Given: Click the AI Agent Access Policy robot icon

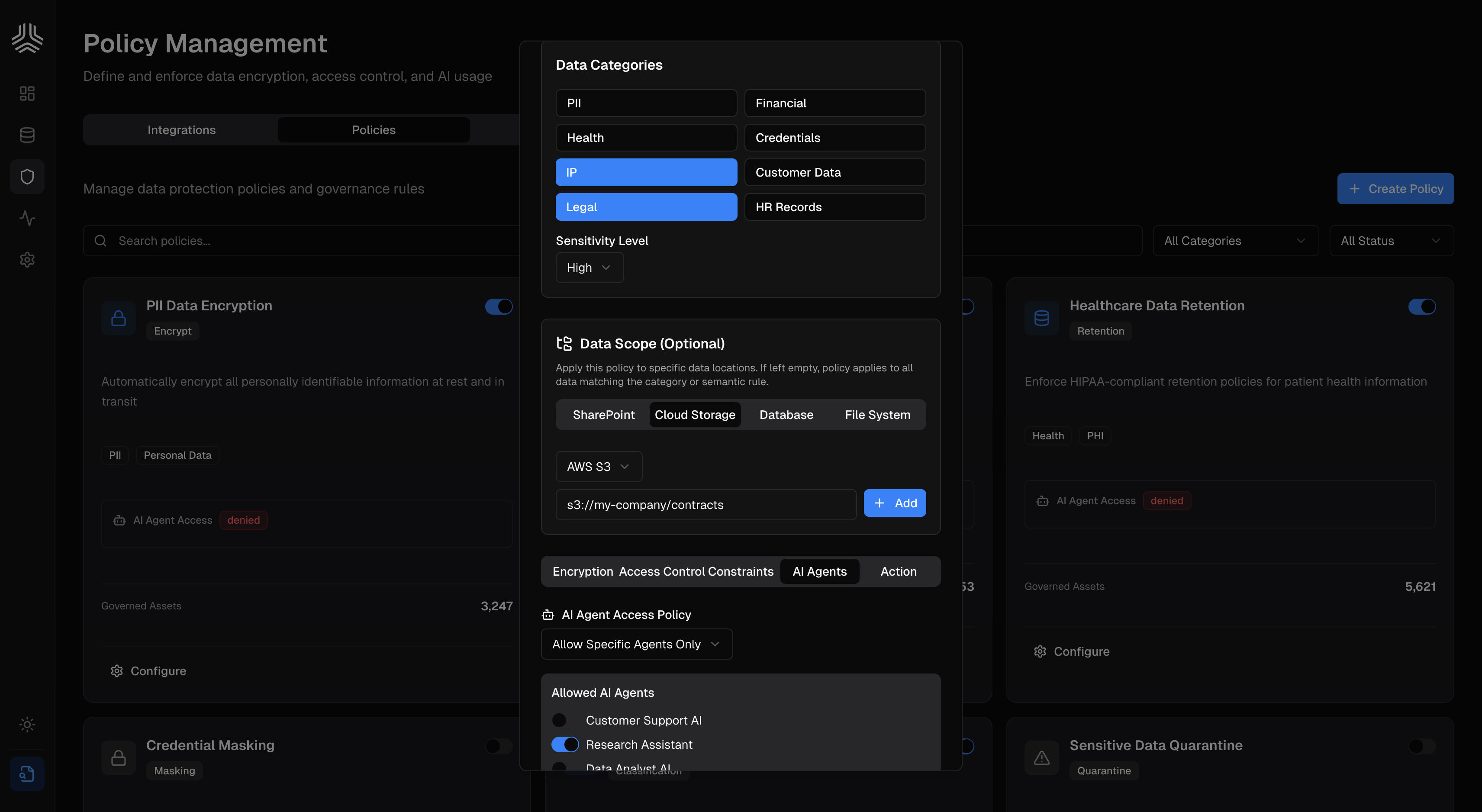Looking at the screenshot, I should coord(548,615).
